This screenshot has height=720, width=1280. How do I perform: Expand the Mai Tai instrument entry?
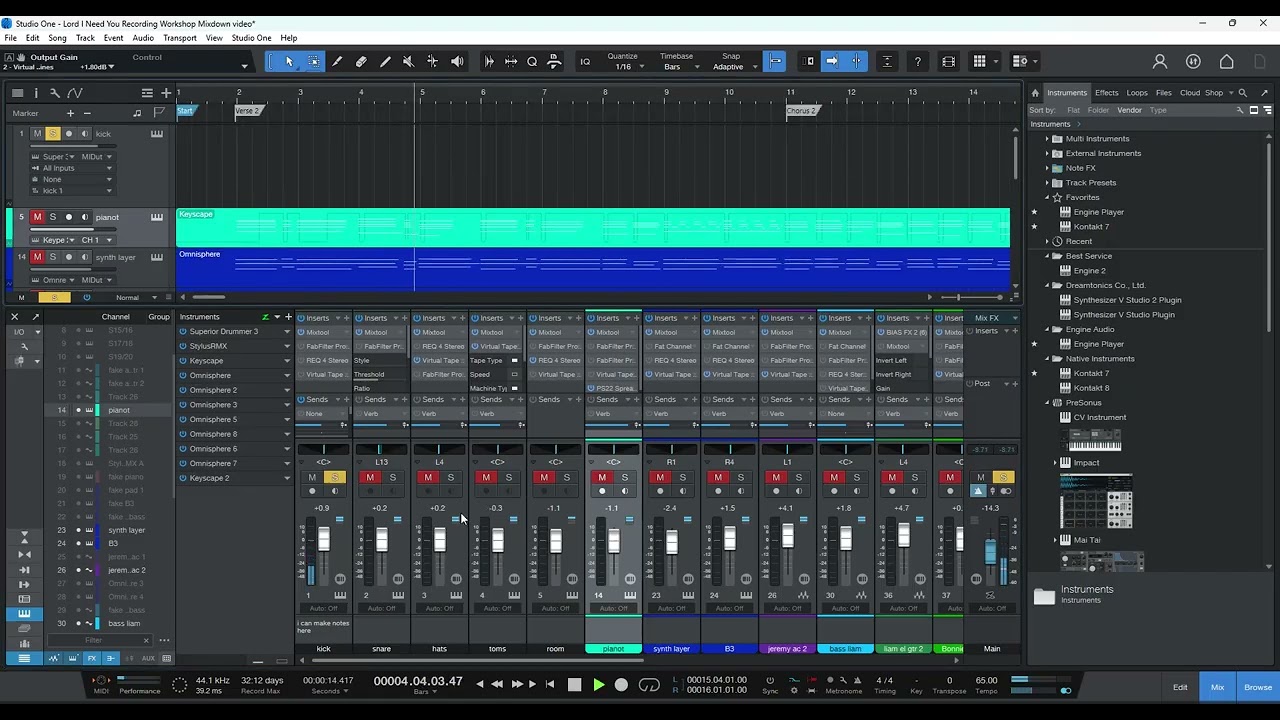click(1055, 540)
